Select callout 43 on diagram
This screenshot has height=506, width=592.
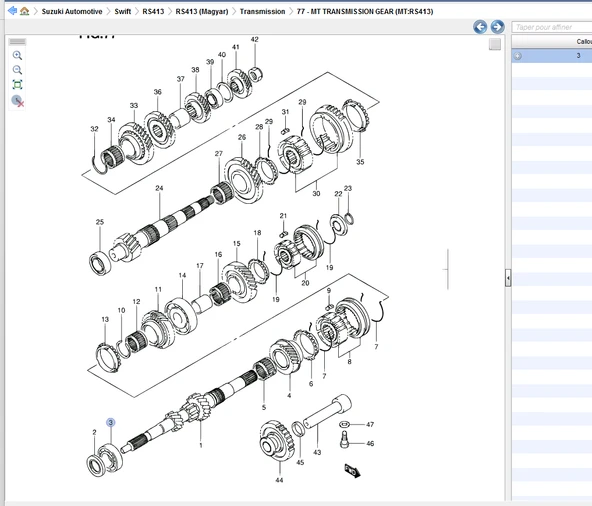point(318,452)
